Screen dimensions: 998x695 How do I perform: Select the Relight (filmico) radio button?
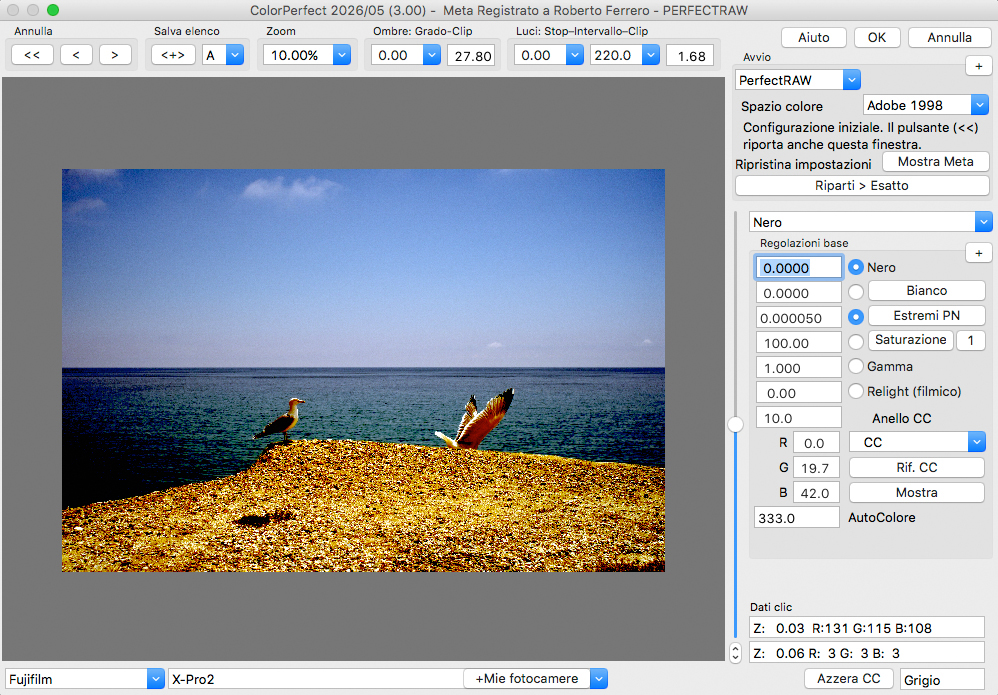coord(856,391)
